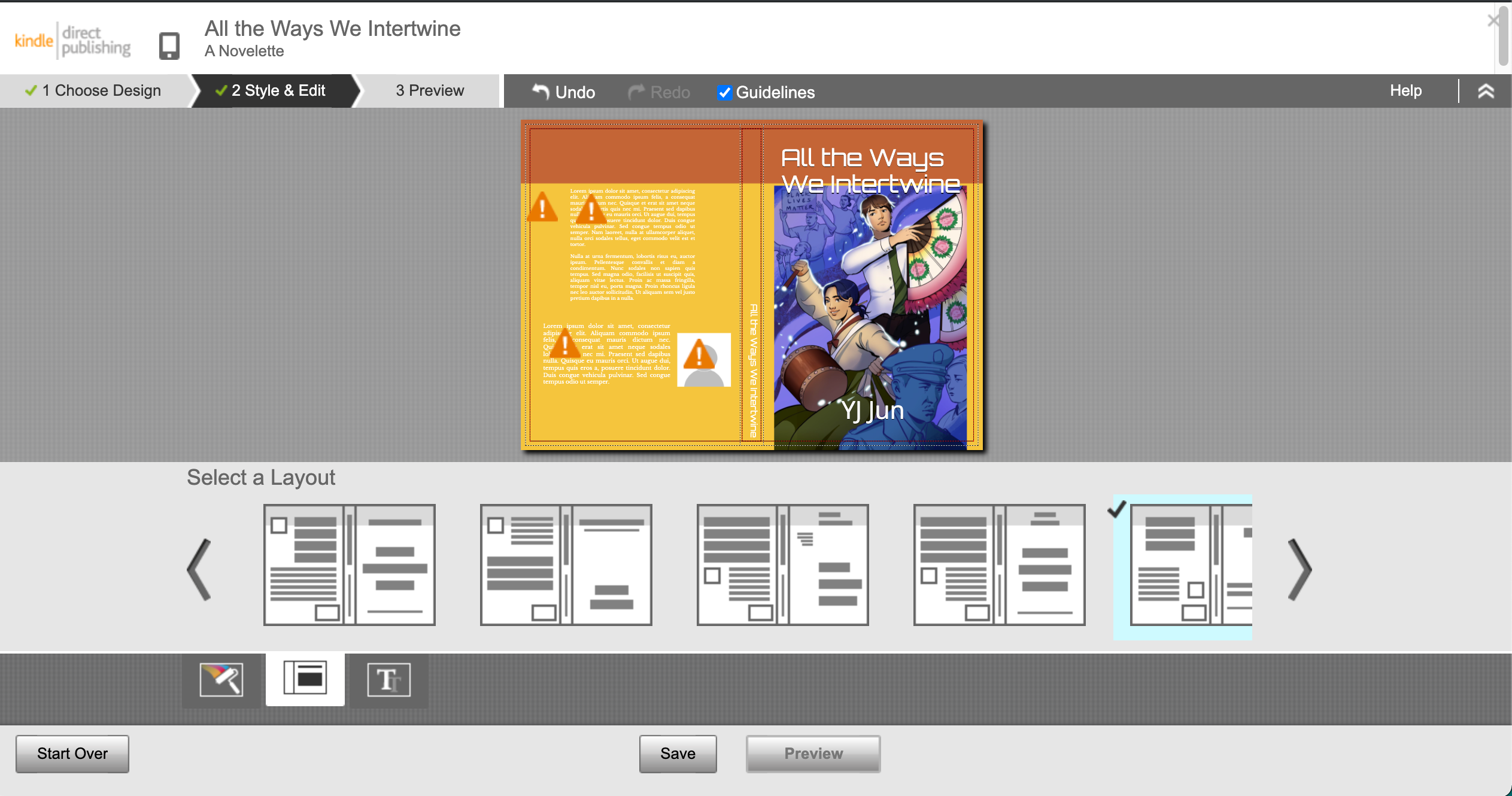Show previous layouts with left arrow

199,569
